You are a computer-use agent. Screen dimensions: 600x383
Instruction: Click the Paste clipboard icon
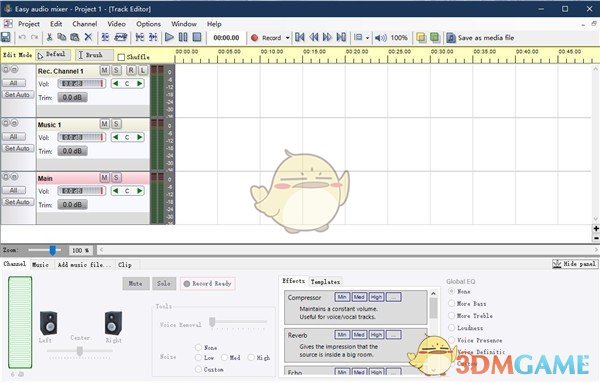pyautogui.click(x=75, y=37)
